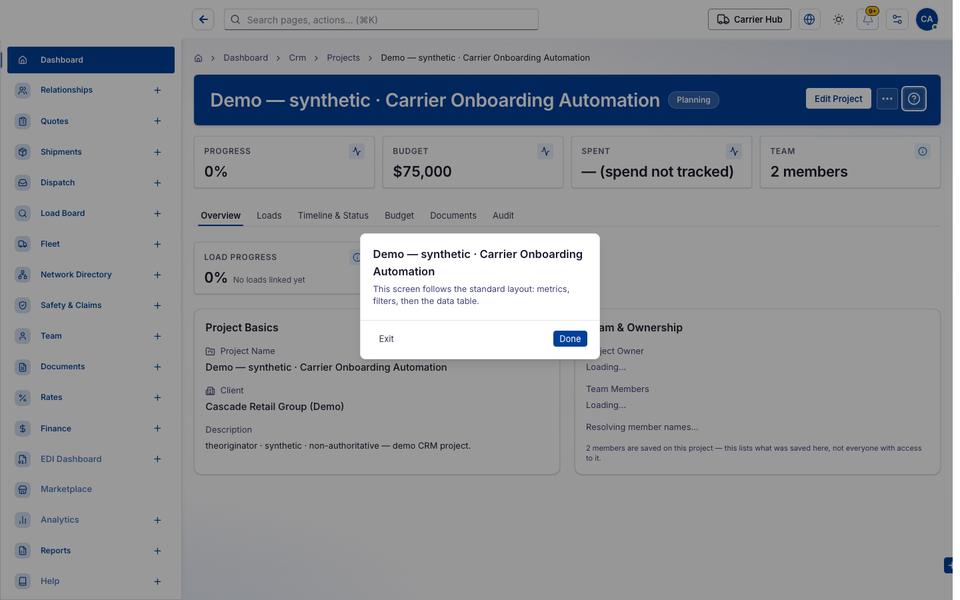960x600 pixels.
Task: Expand the Dispatch sidebar section
Action: pos(157,182)
